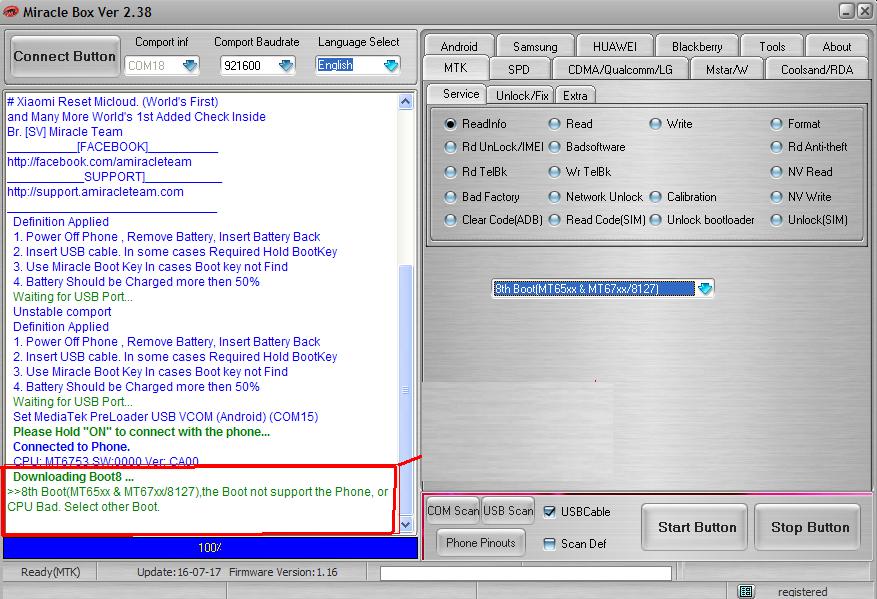Viewport: 877px width, 599px height.
Task: Open Phone Pinouts
Action: tap(480, 543)
